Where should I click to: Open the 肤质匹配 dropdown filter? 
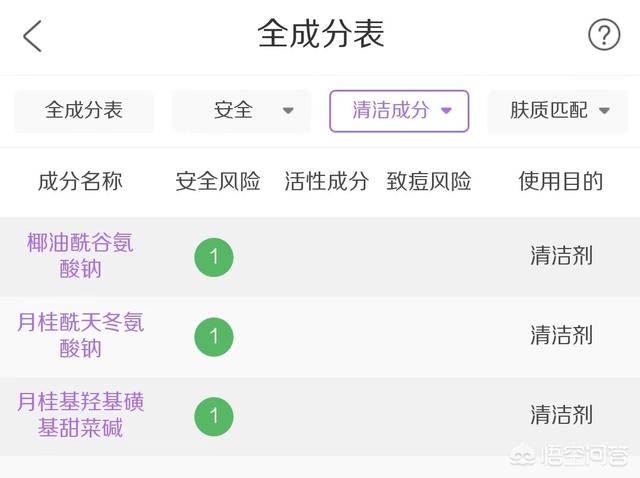pyautogui.click(x=558, y=111)
